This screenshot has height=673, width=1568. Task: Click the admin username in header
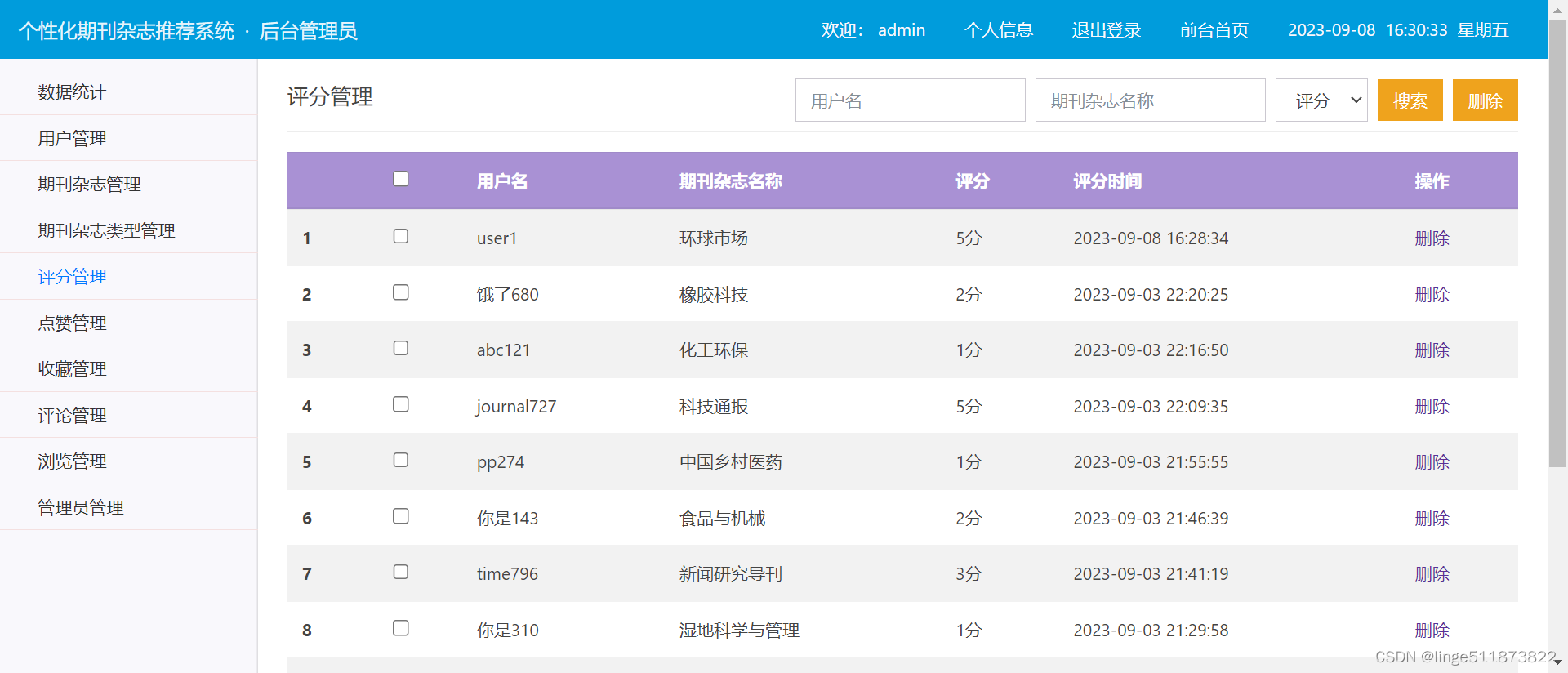pyautogui.click(x=902, y=30)
